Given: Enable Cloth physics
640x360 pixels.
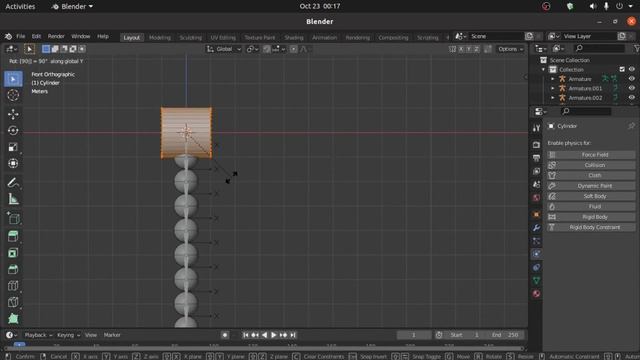Looking at the screenshot, I should [591, 176].
